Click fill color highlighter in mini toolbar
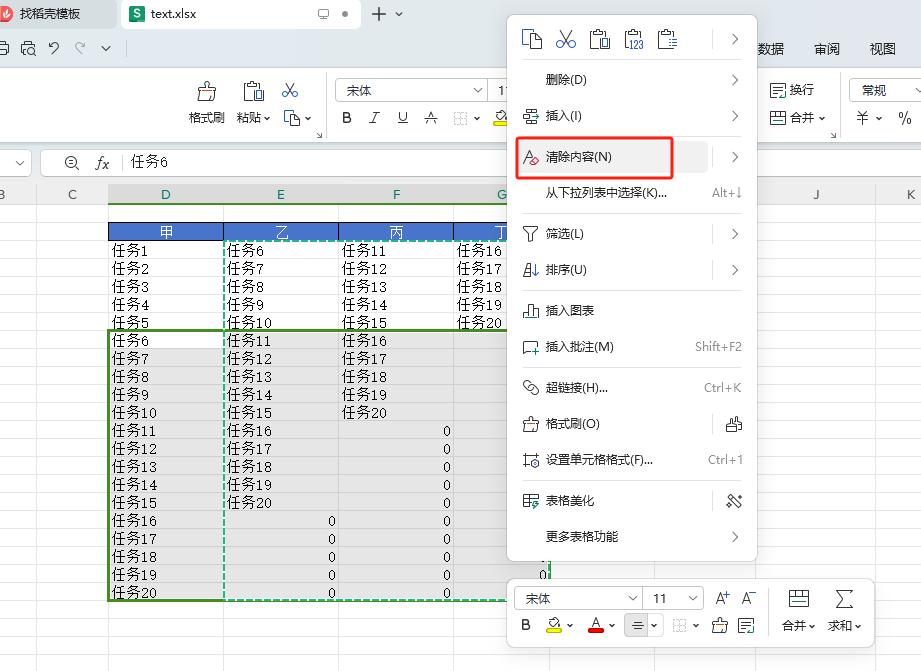This screenshot has width=921, height=671. click(x=554, y=625)
